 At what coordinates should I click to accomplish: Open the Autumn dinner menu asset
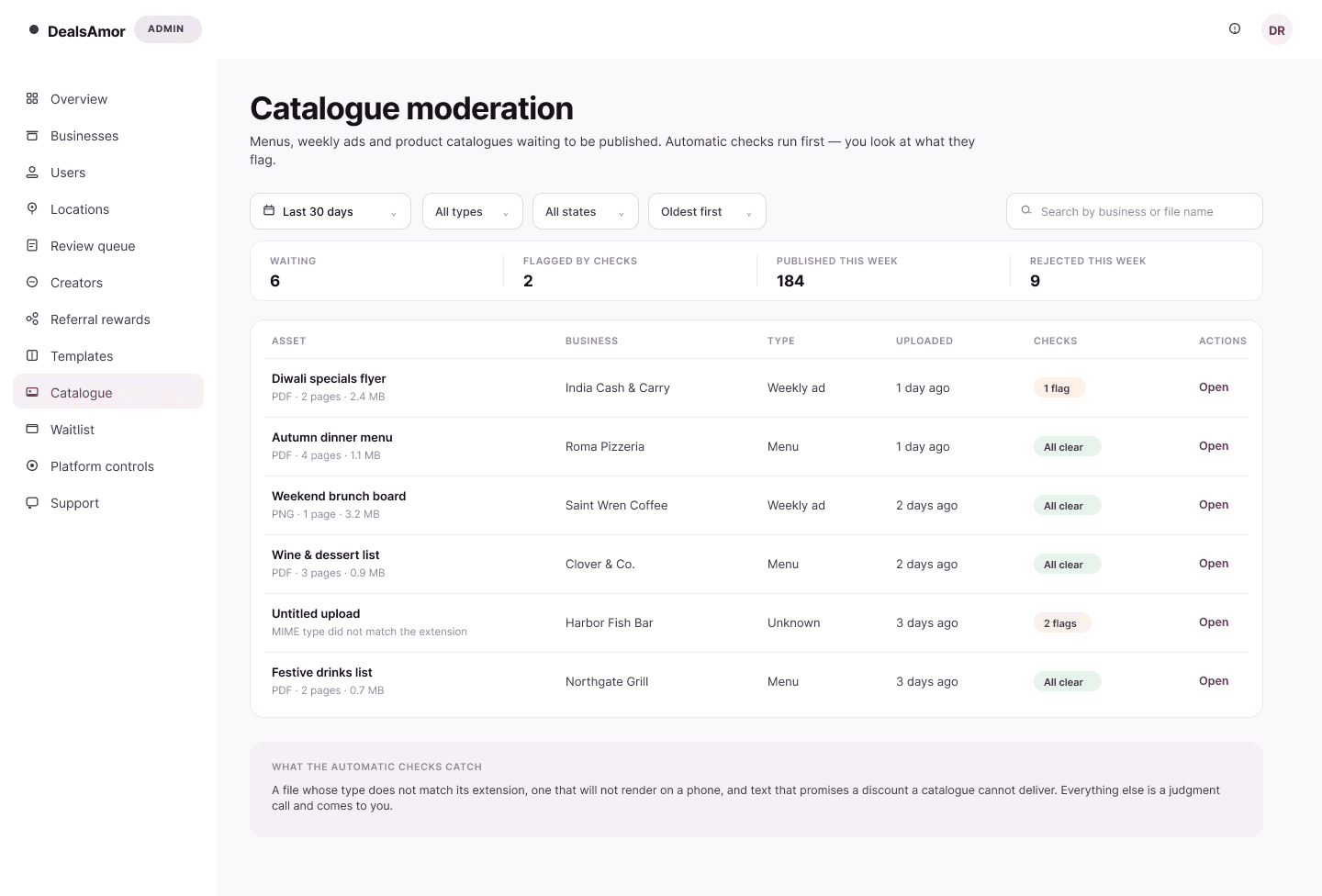(1214, 446)
